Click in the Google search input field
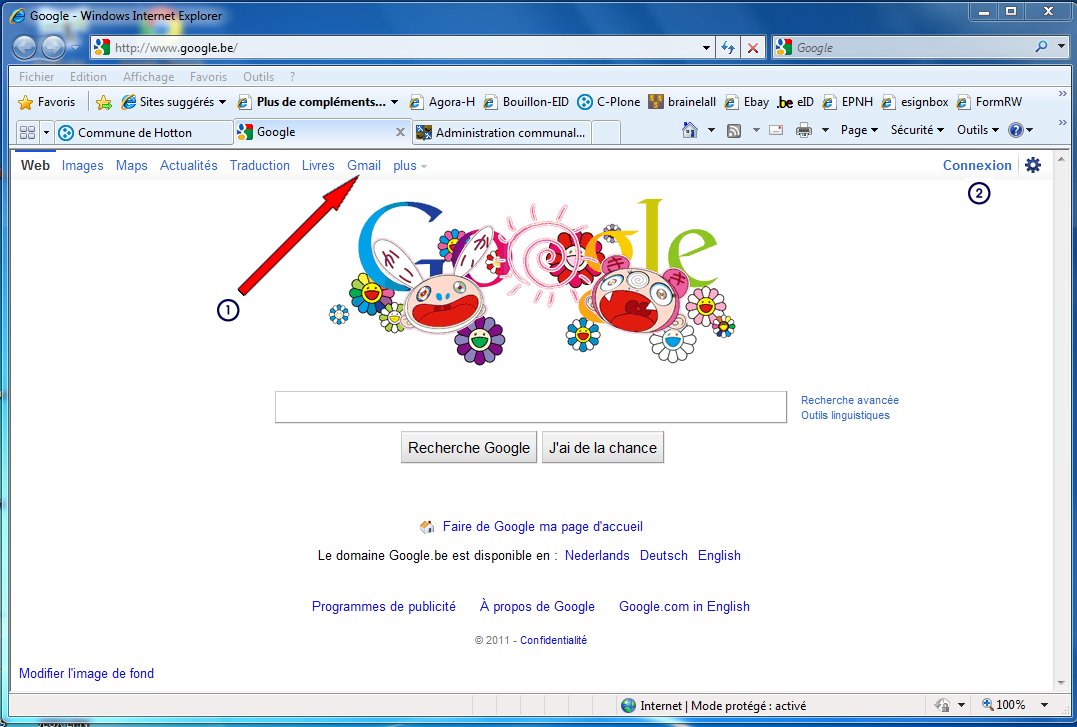This screenshot has height=727, width=1077. click(530, 407)
